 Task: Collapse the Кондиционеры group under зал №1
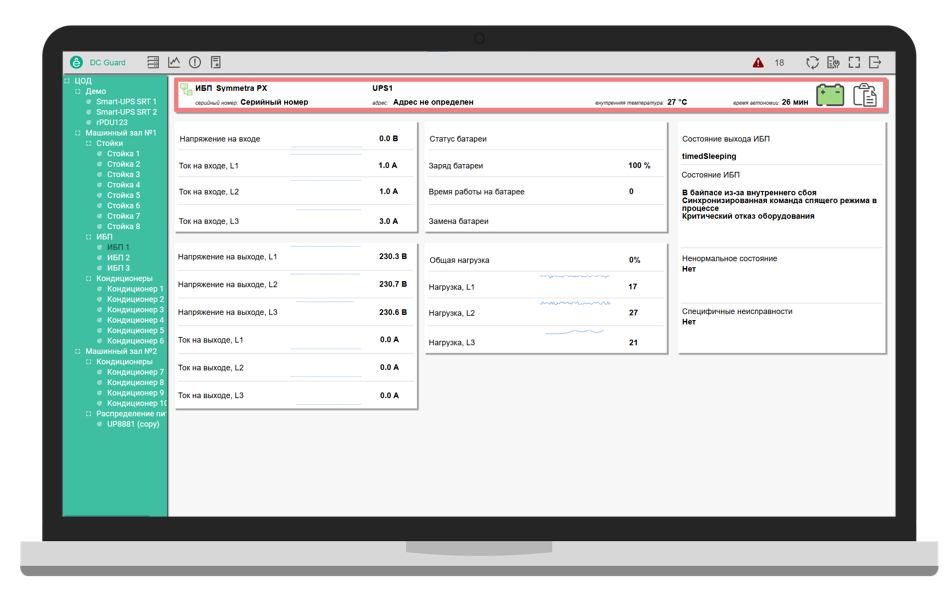click(x=89, y=279)
